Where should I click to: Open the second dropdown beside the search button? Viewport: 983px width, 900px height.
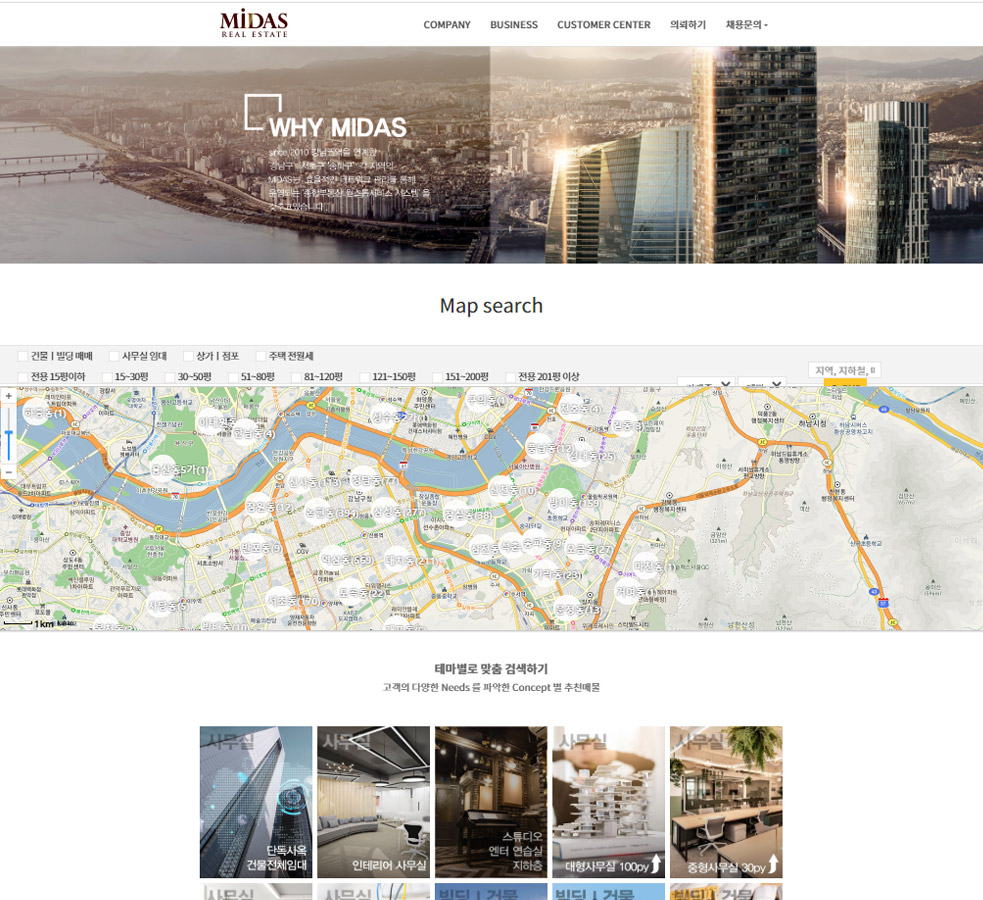point(762,384)
